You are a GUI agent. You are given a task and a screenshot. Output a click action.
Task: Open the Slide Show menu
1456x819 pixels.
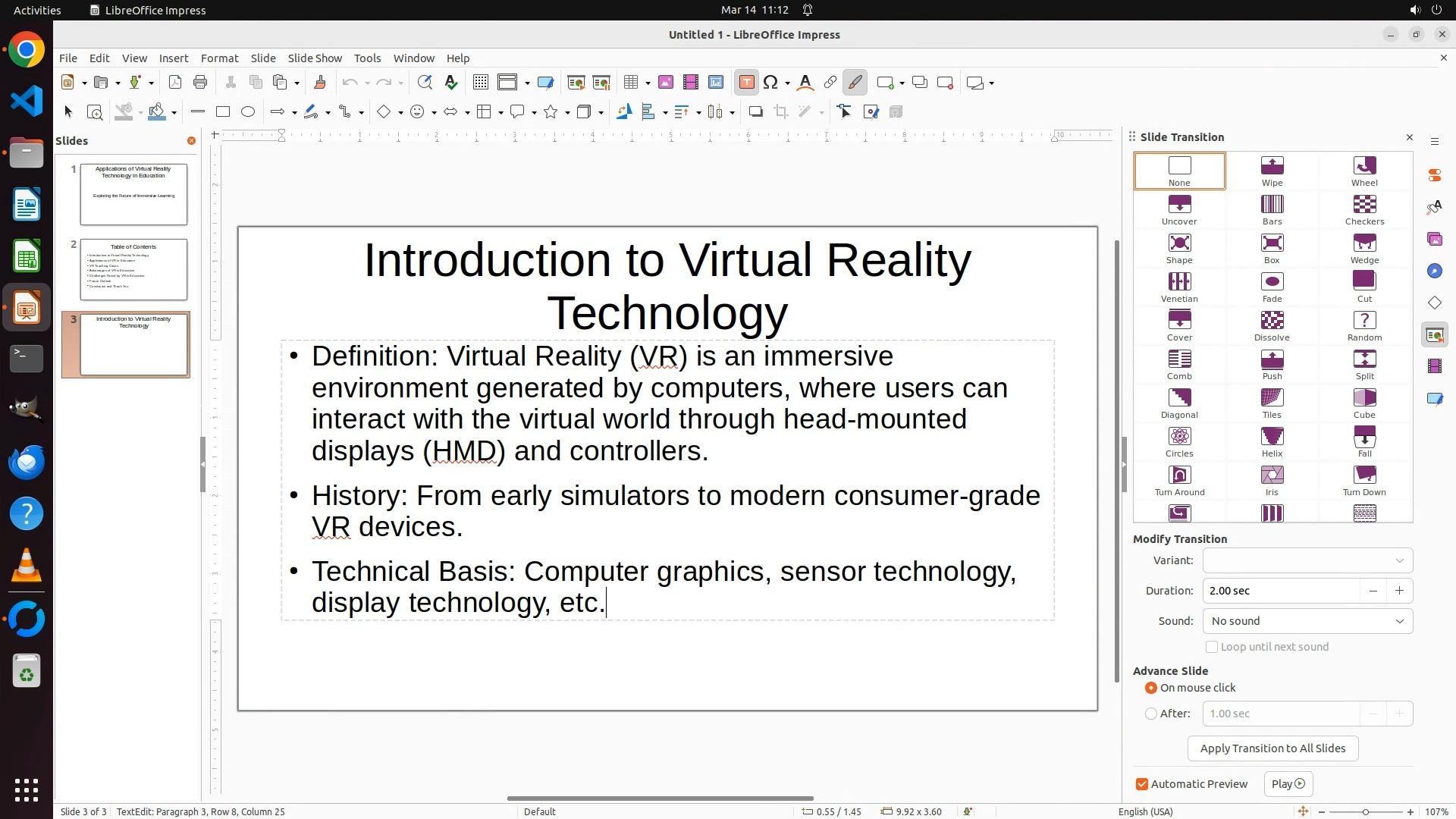(315, 58)
